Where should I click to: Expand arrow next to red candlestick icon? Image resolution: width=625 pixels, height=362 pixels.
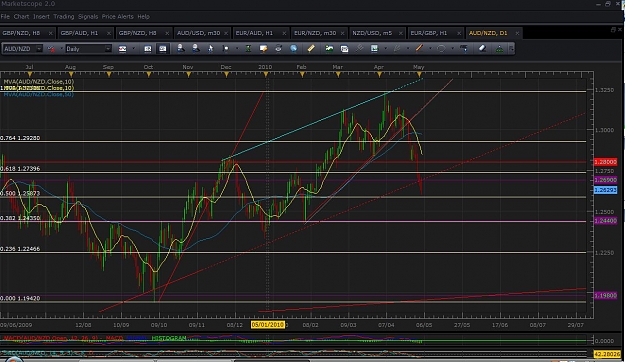62,49
